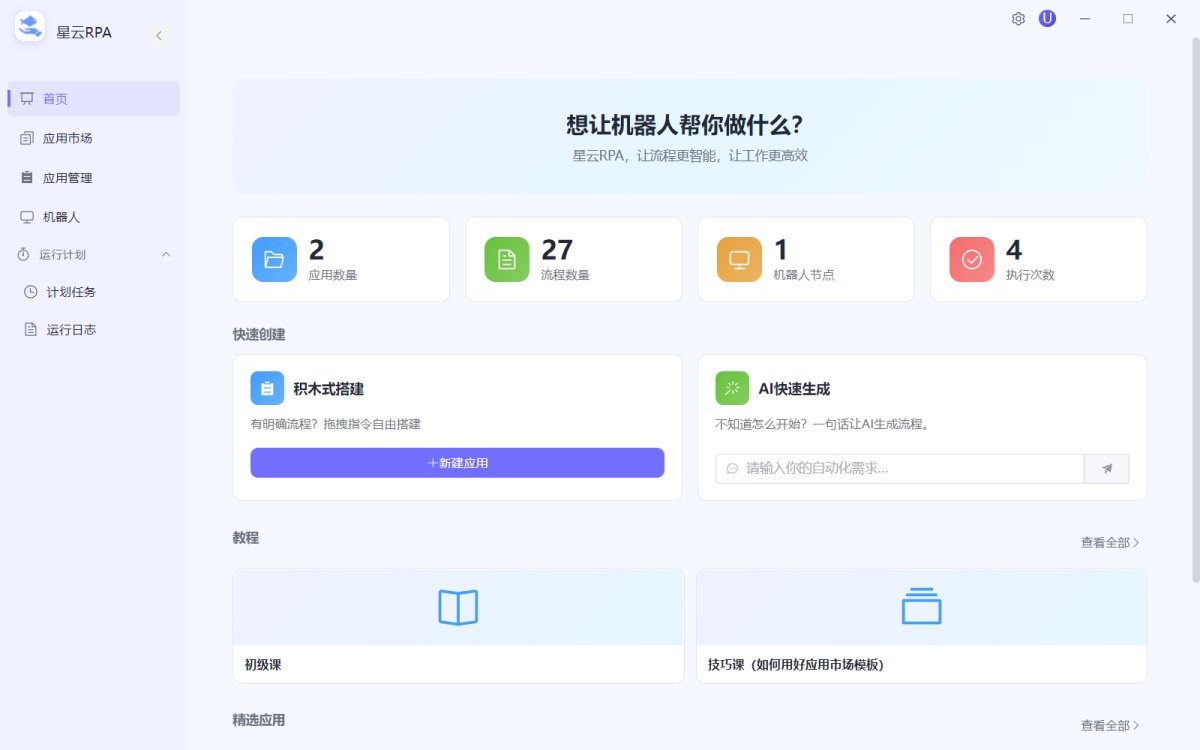This screenshot has width=1200, height=750.
Task: Collapse the sidebar with the left arrow
Action: 159,34
